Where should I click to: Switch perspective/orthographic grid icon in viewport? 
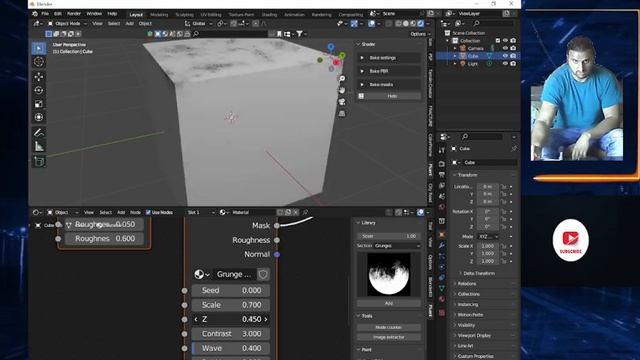pyautogui.click(x=342, y=113)
